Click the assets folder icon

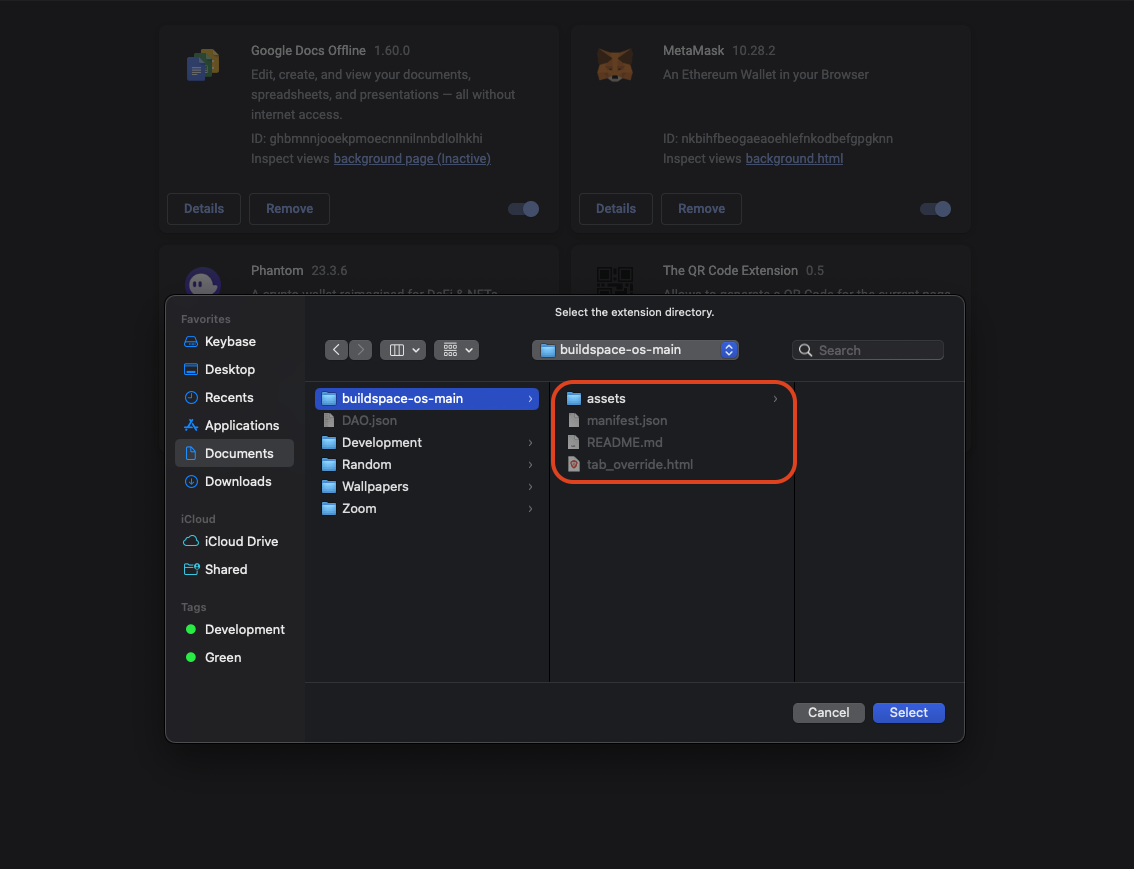tap(574, 398)
